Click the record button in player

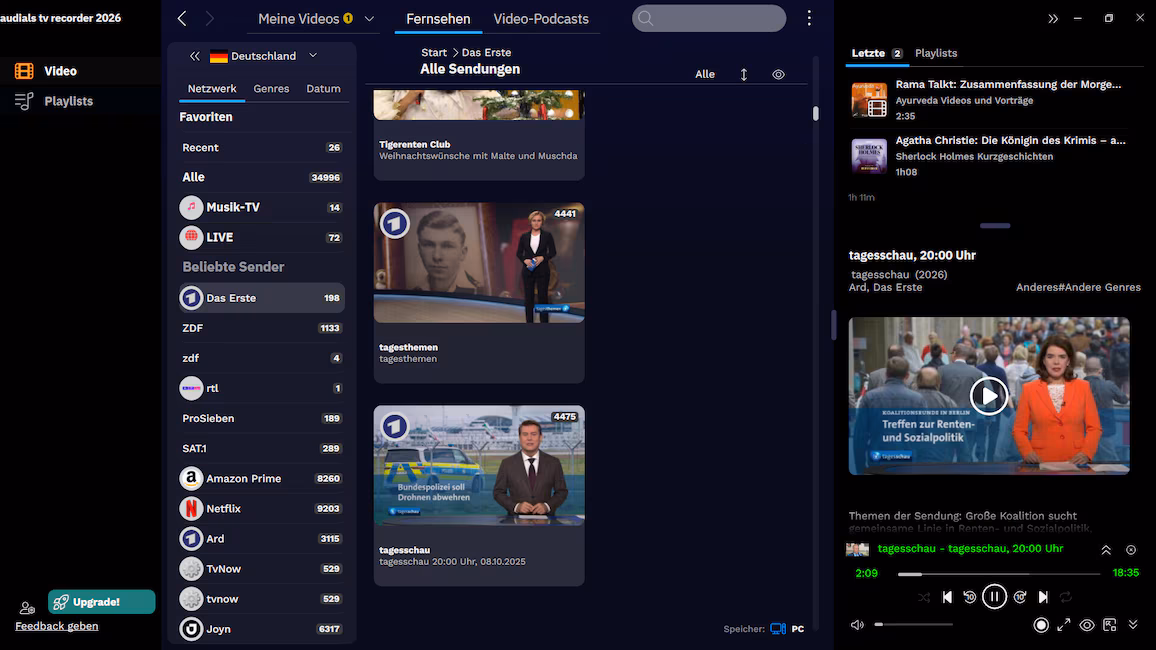(1041, 625)
